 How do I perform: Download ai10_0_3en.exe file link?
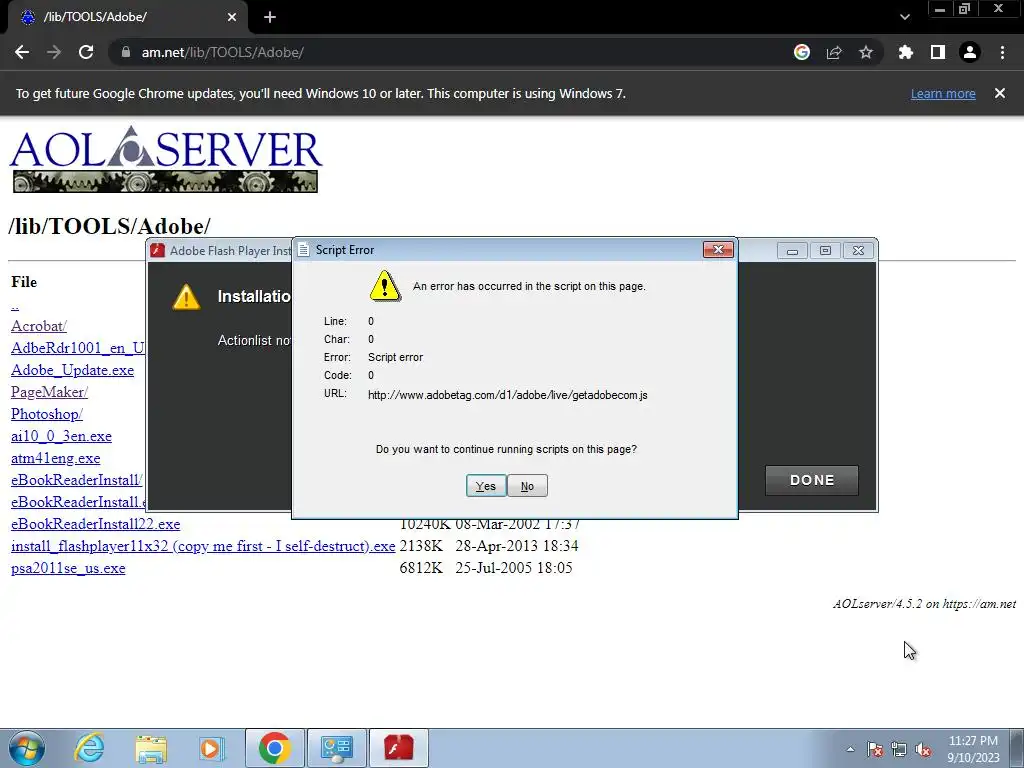click(x=61, y=436)
